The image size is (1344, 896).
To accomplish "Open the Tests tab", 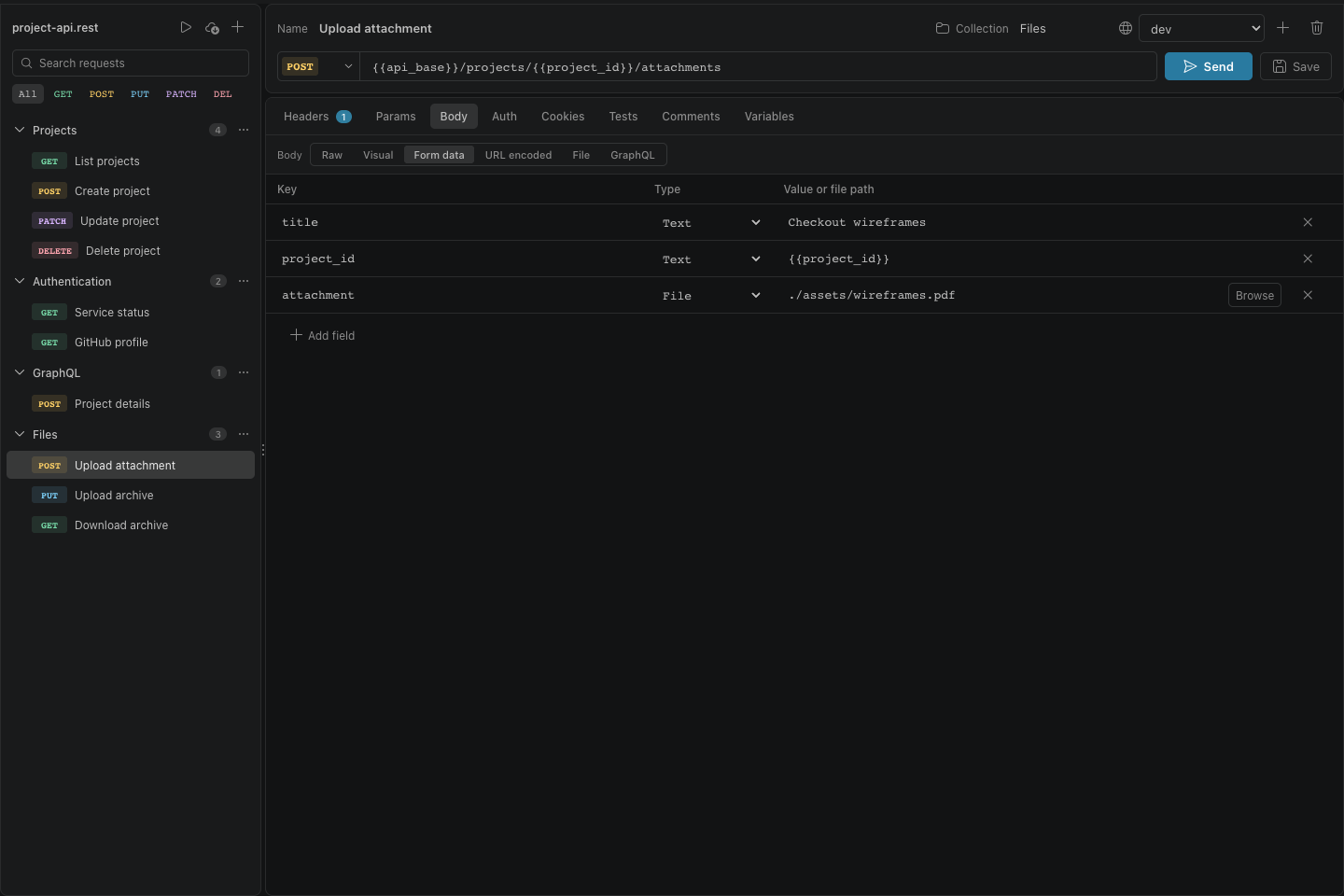I will 623,116.
